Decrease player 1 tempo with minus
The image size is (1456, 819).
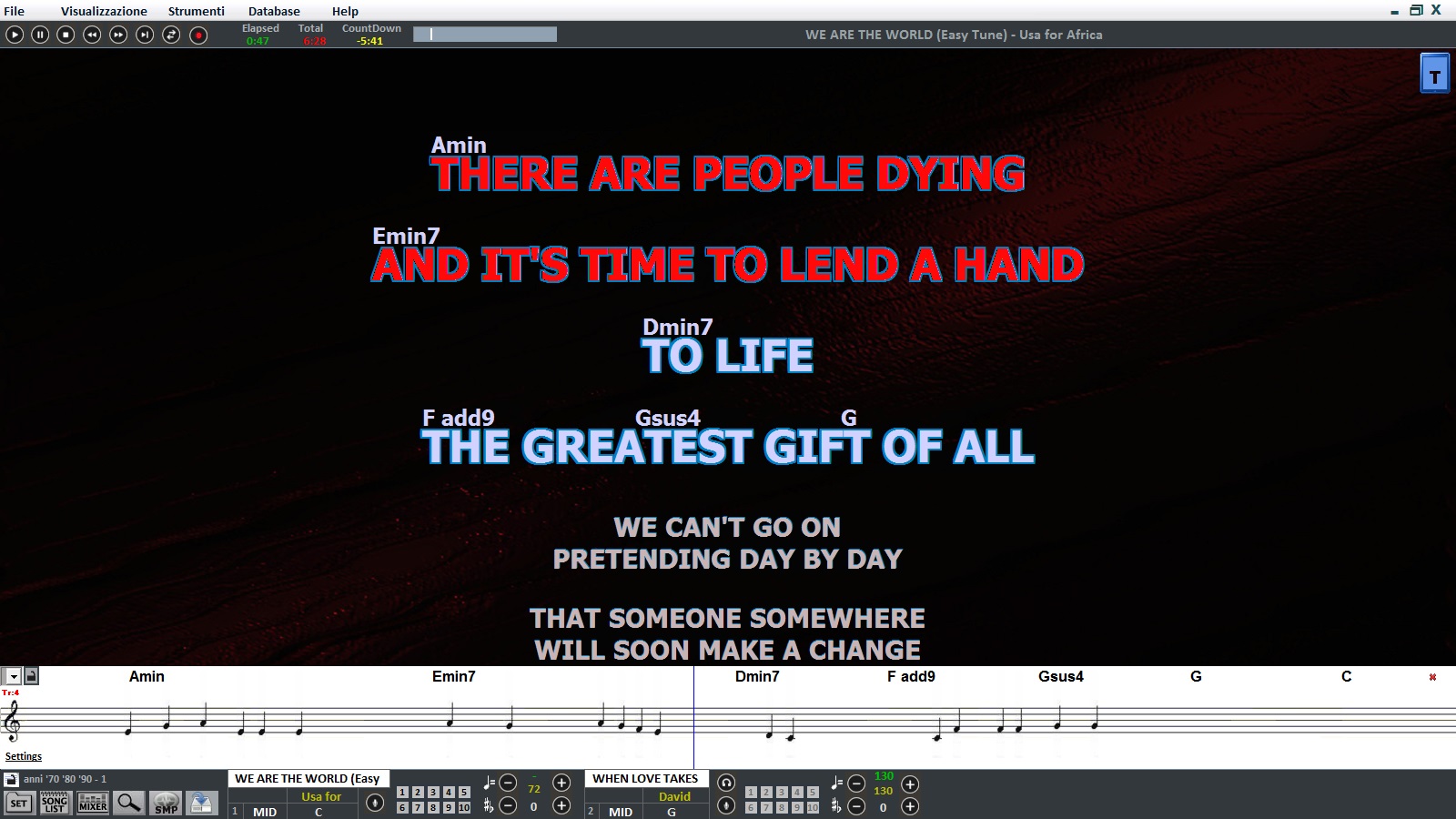pyautogui.click(x=509, y=783)
